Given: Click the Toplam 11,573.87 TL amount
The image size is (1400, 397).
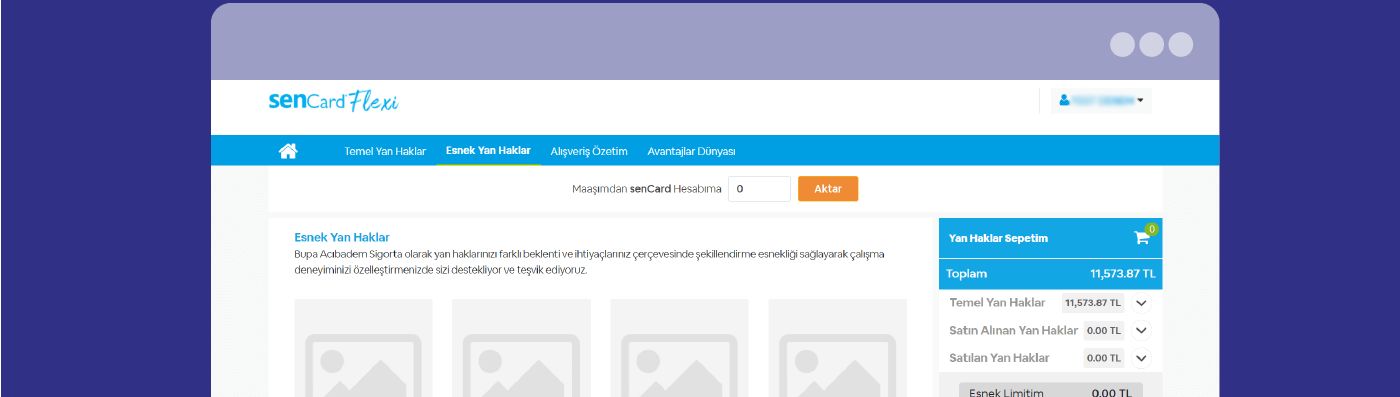Looking at the screenshot, I should [x=1122, y=273].
